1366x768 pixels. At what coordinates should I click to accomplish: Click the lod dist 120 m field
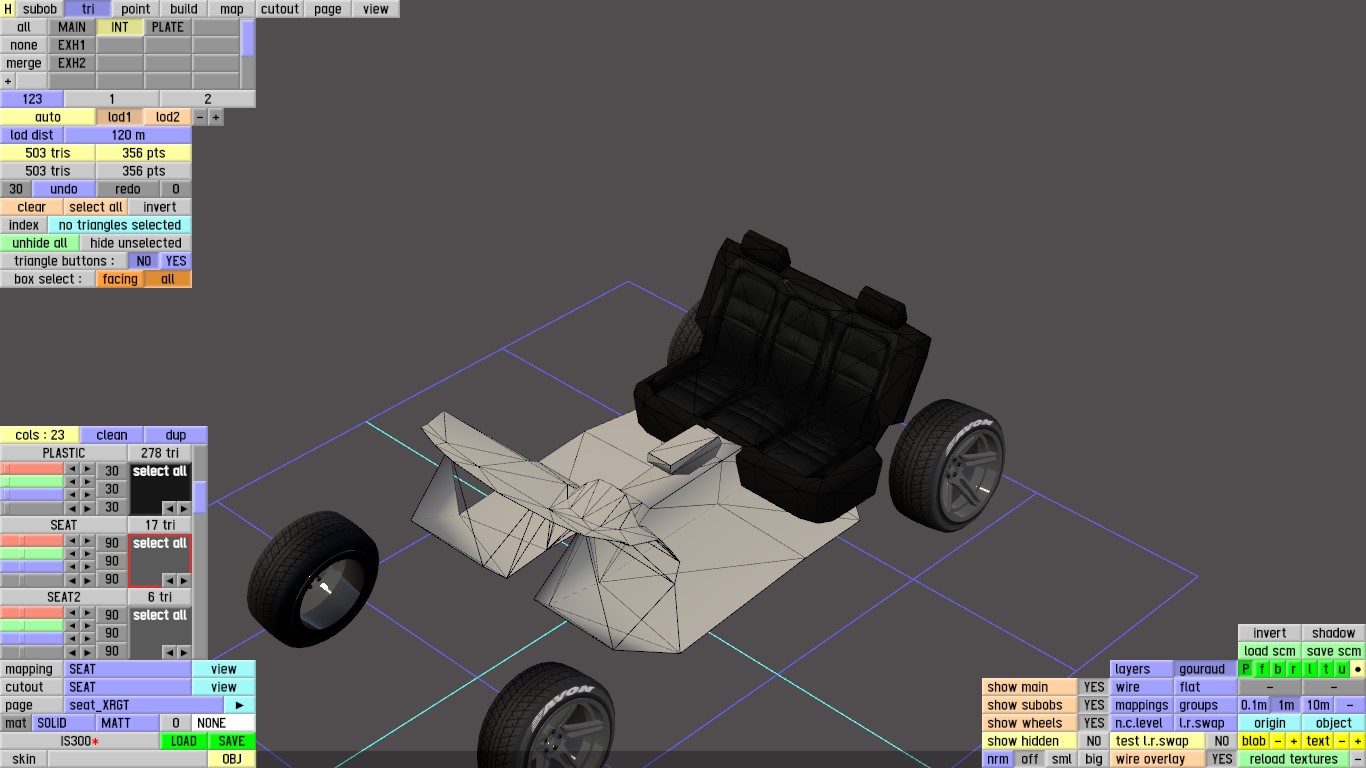click(x=128, y=135)
